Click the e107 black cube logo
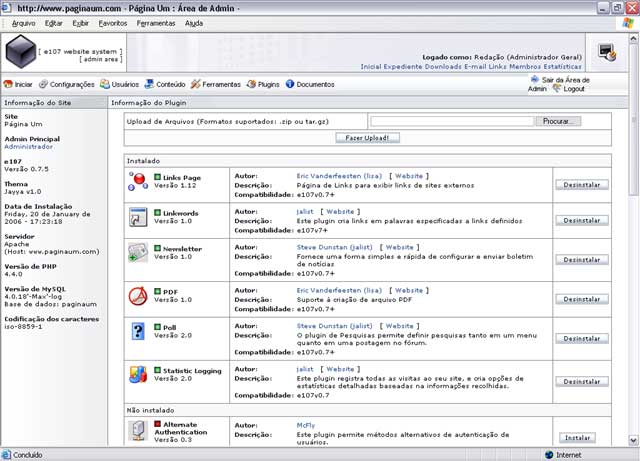640x461 pixels. (20, 51)
